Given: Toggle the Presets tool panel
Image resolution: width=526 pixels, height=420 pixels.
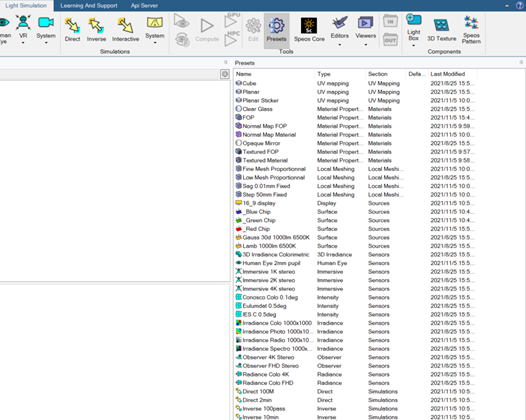Looking at the screenshot, I should 276,30.
